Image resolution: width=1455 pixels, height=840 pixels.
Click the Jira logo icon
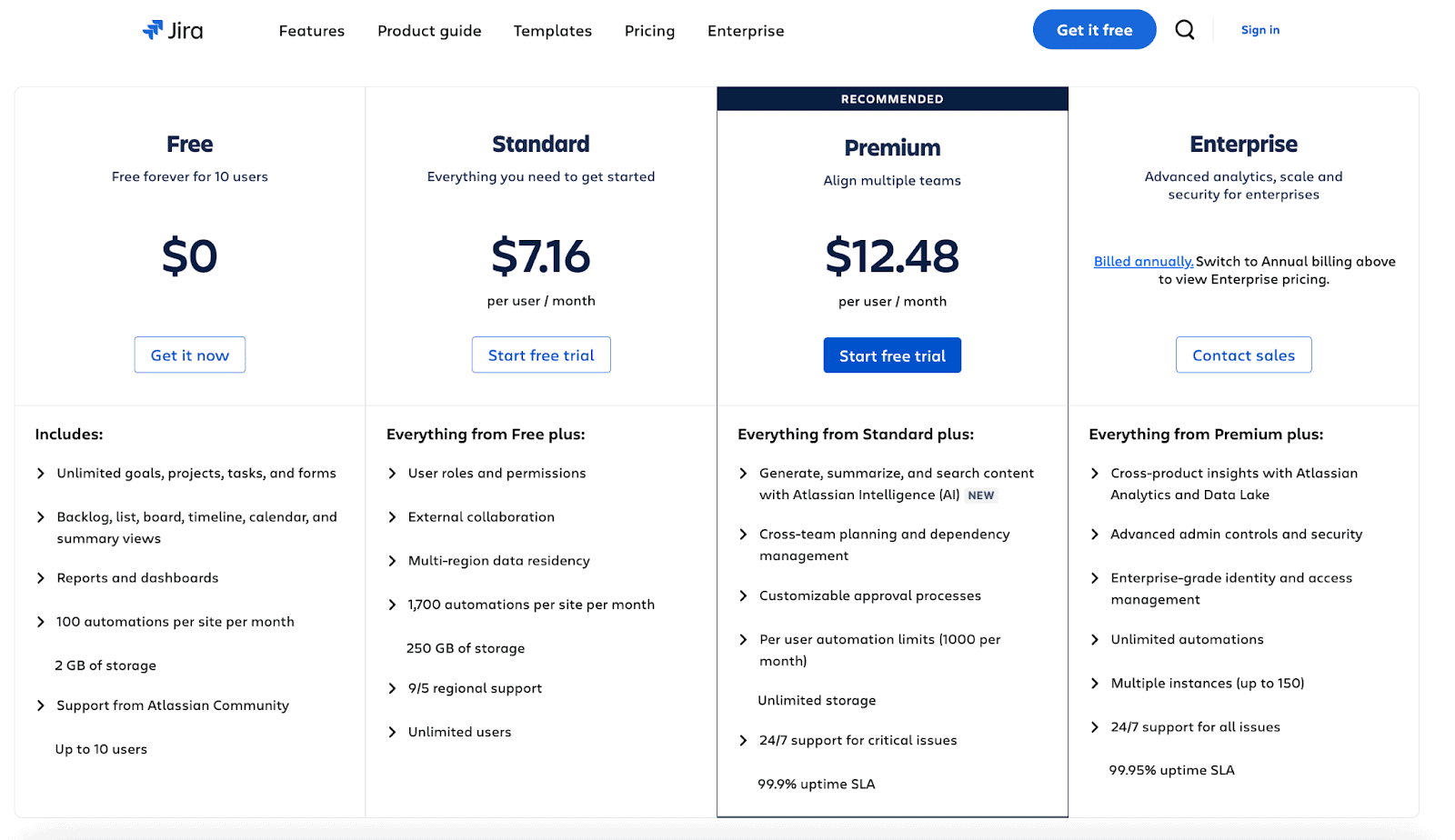point(153,30)
